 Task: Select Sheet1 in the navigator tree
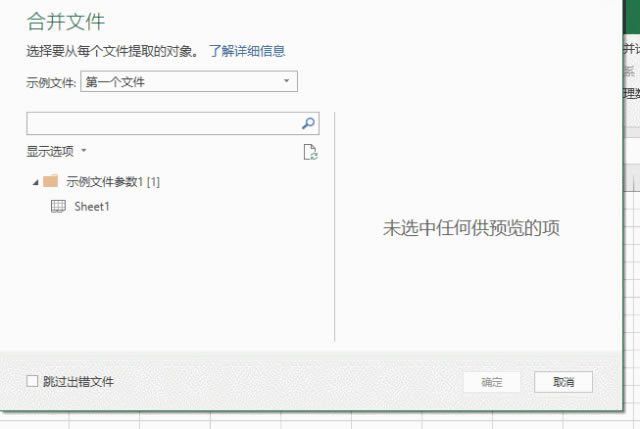click(x=91, y=207)
